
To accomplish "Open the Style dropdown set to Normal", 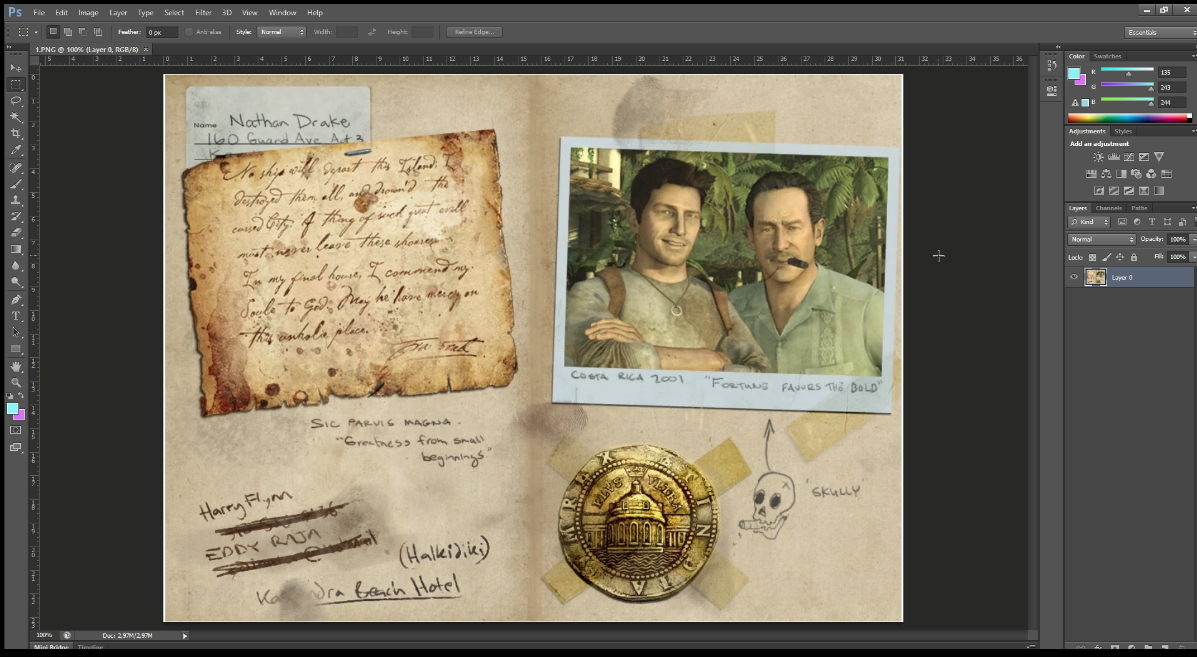I will click(x=282, y=32).
